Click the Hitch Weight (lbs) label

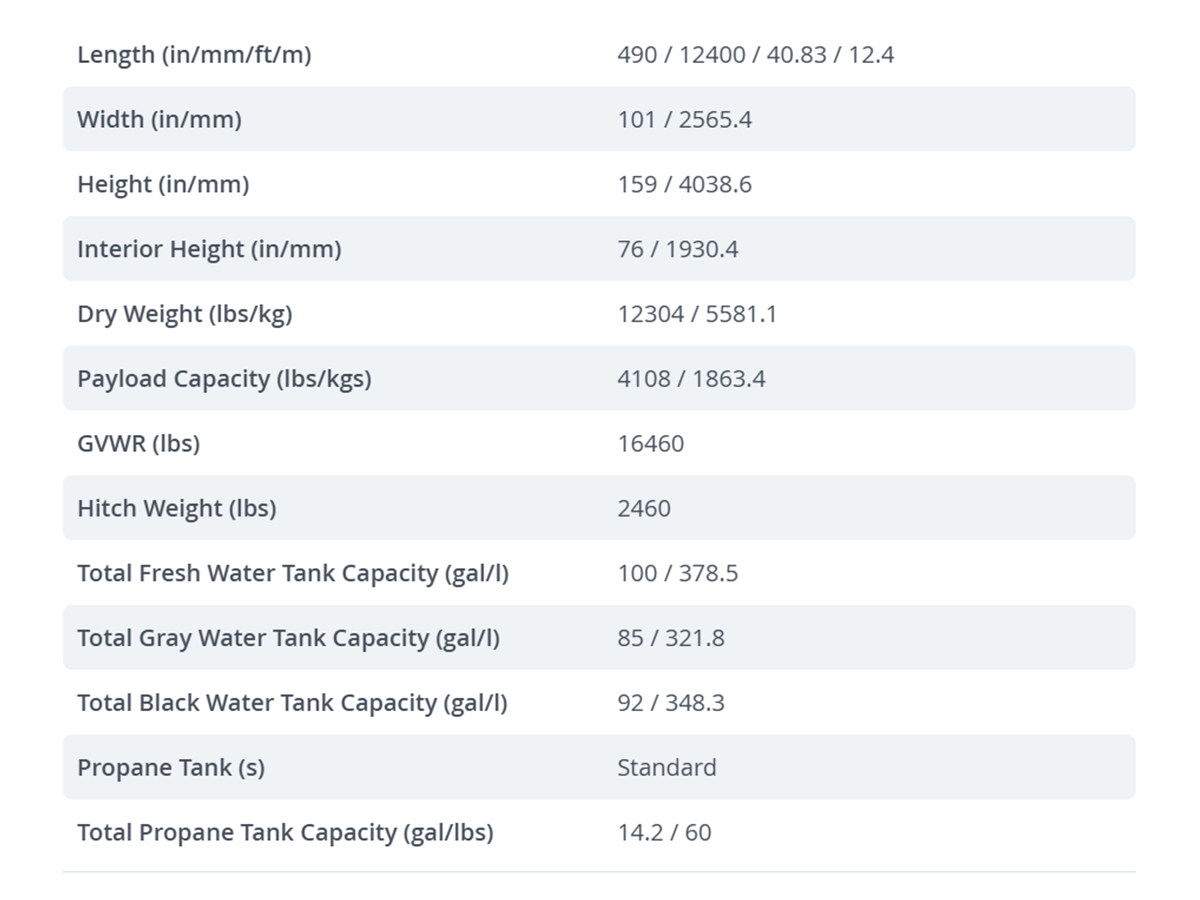[176, 508]
